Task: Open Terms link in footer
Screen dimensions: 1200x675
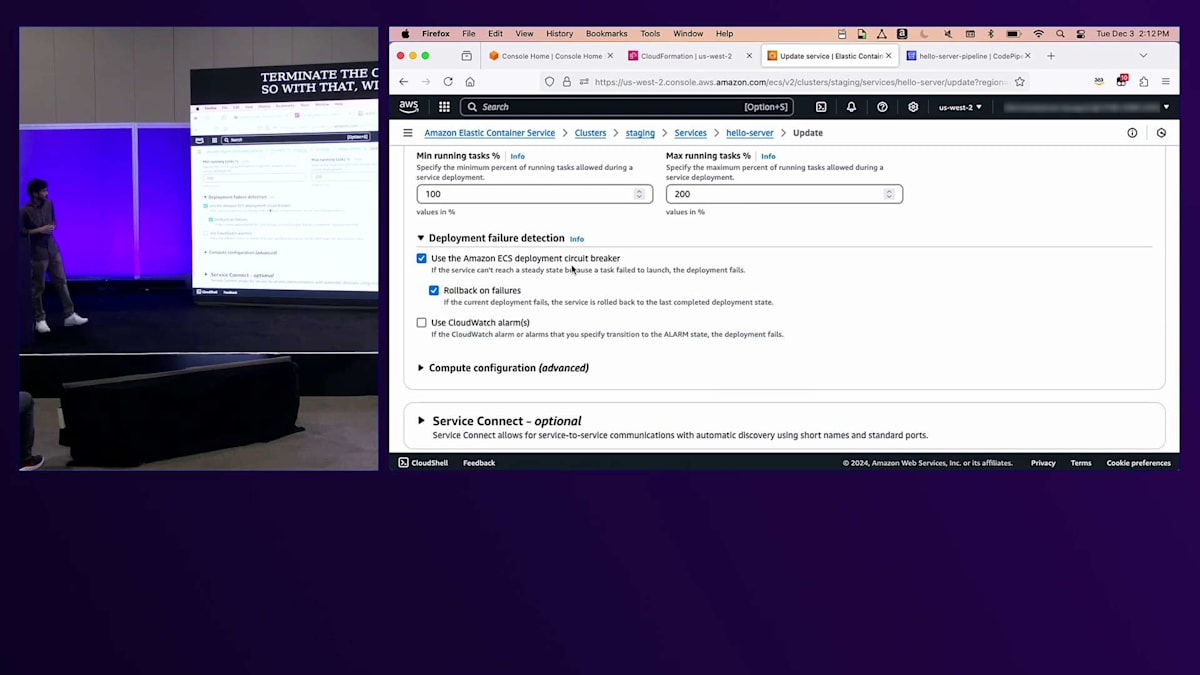Action: (x=1081, y=463)
